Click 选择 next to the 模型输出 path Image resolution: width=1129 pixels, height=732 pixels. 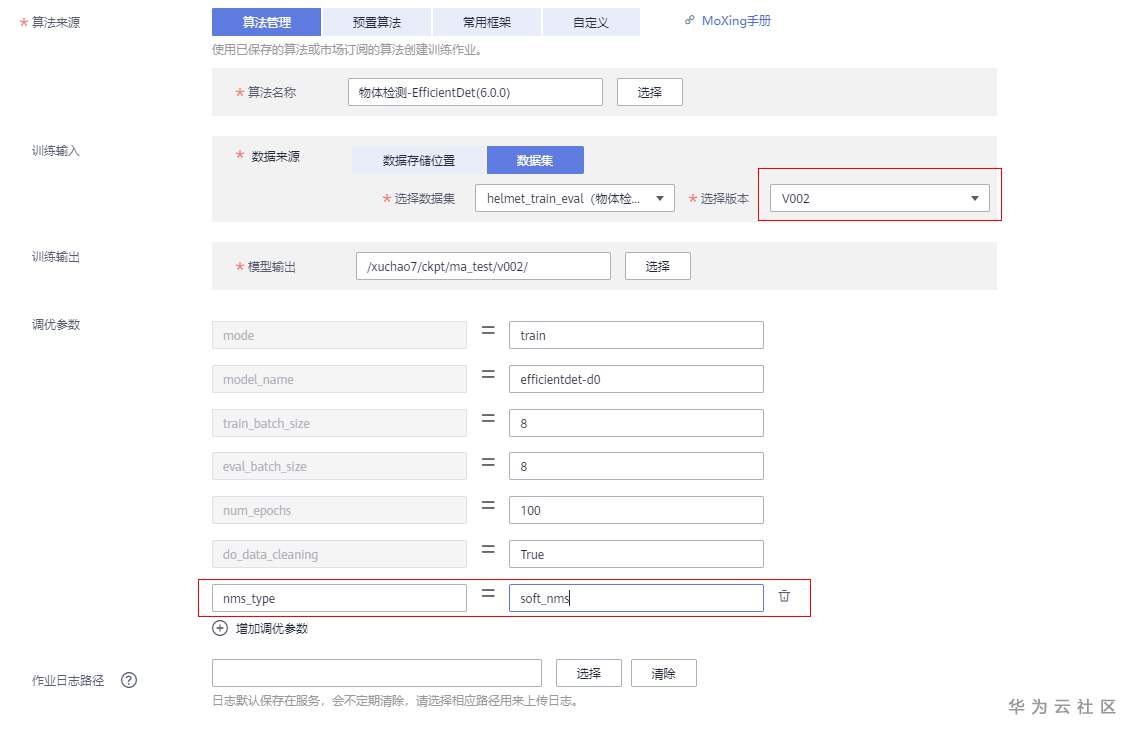click(x=657, y=265)
